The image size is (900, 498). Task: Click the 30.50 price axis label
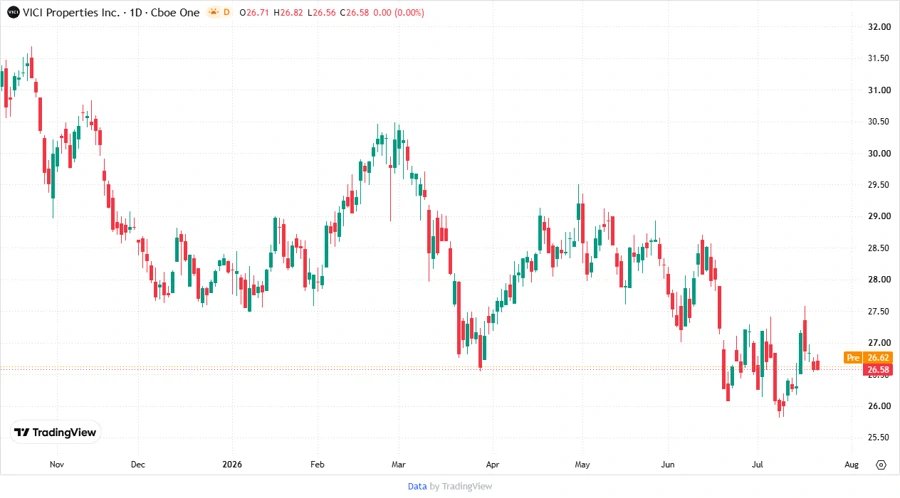coord(879,122)
